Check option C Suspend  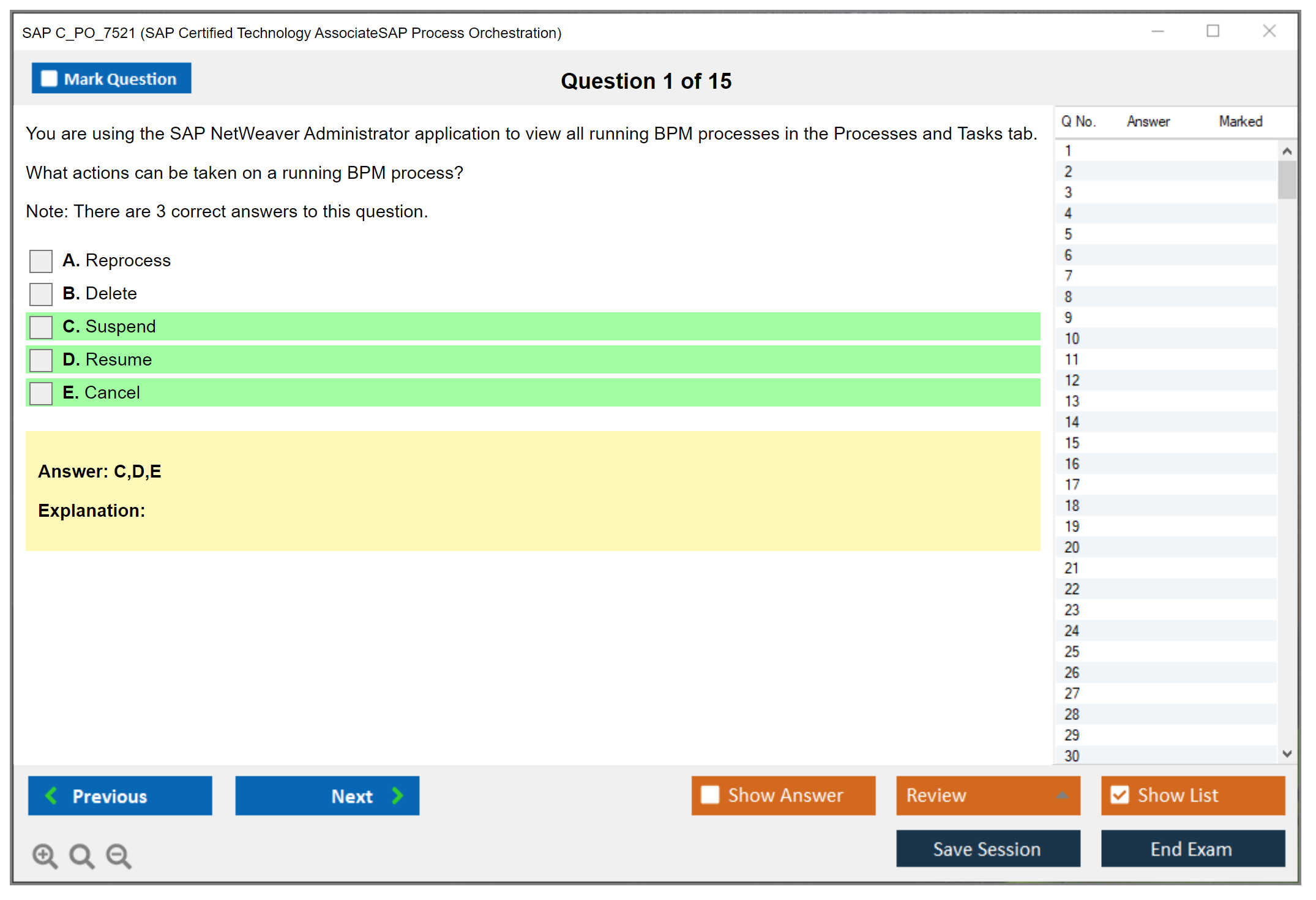coord(41,328)
